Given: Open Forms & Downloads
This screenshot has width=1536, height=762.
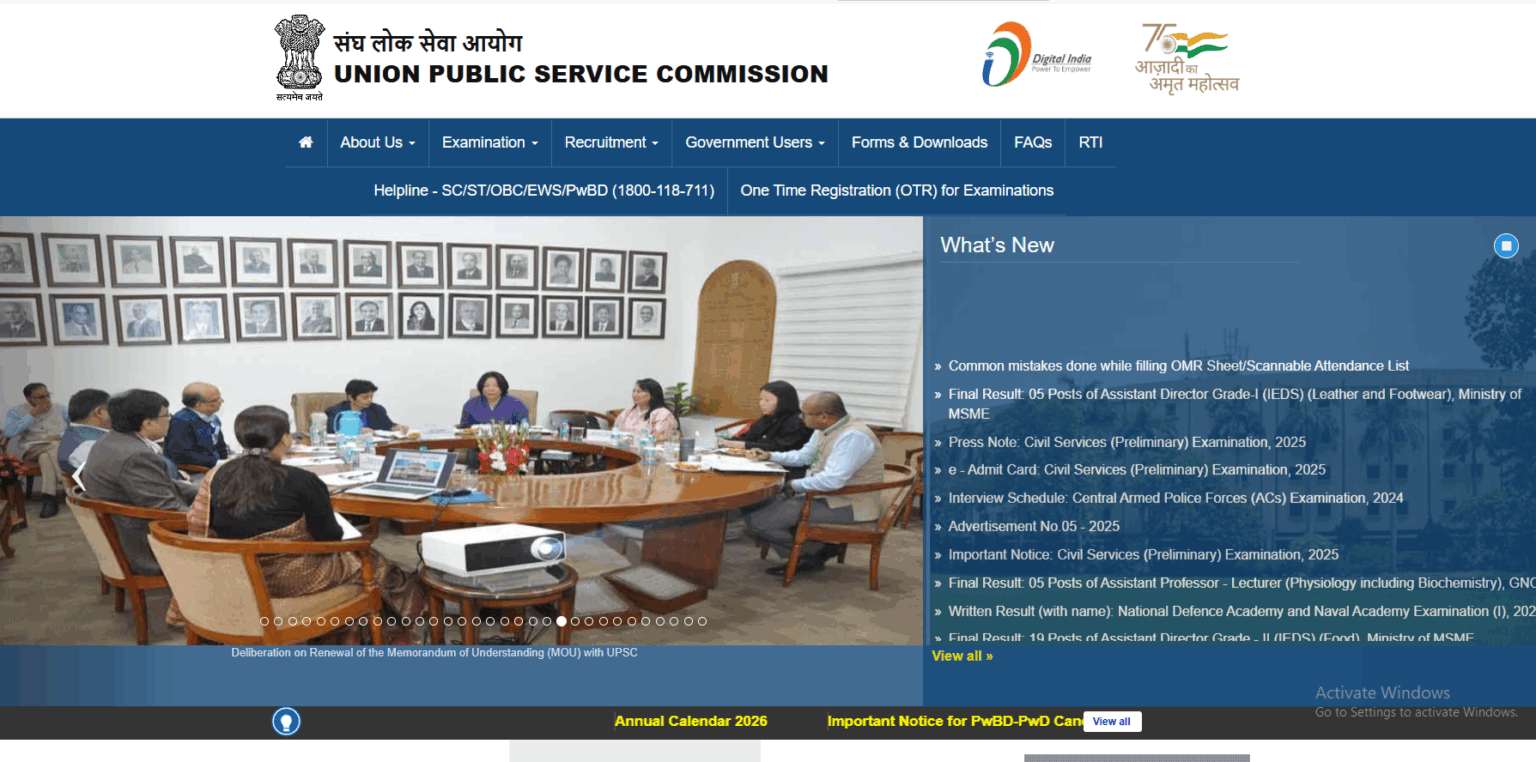Looking at the screenshot, I should click(919, 142).
